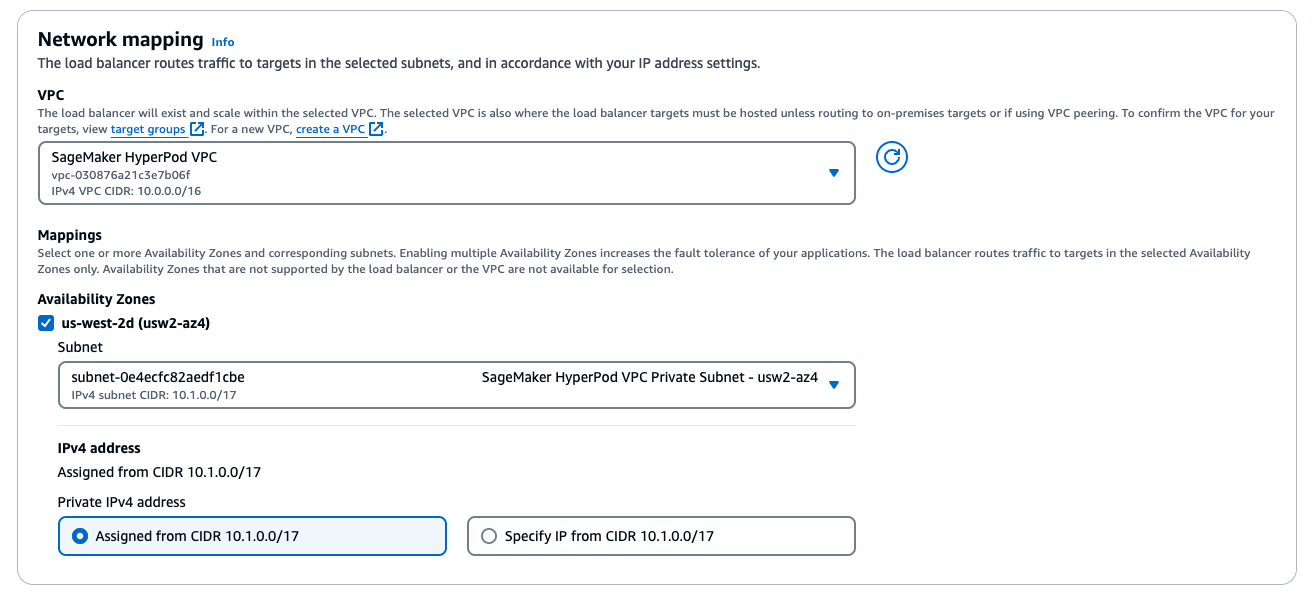Uncheck the us-west-2d availability zone checkbox
The image size is (1314, 597).
45,323
